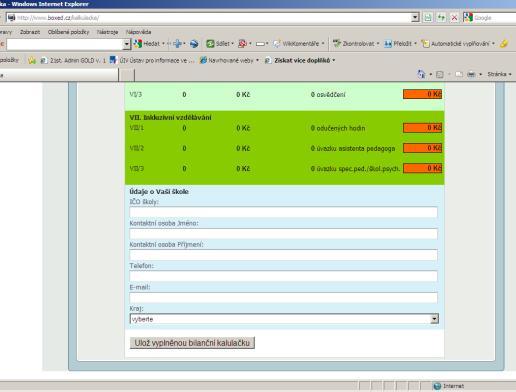Expand the Stránka menu dropdown
Viewport: 516px width, 392px height.
[499, 74]
